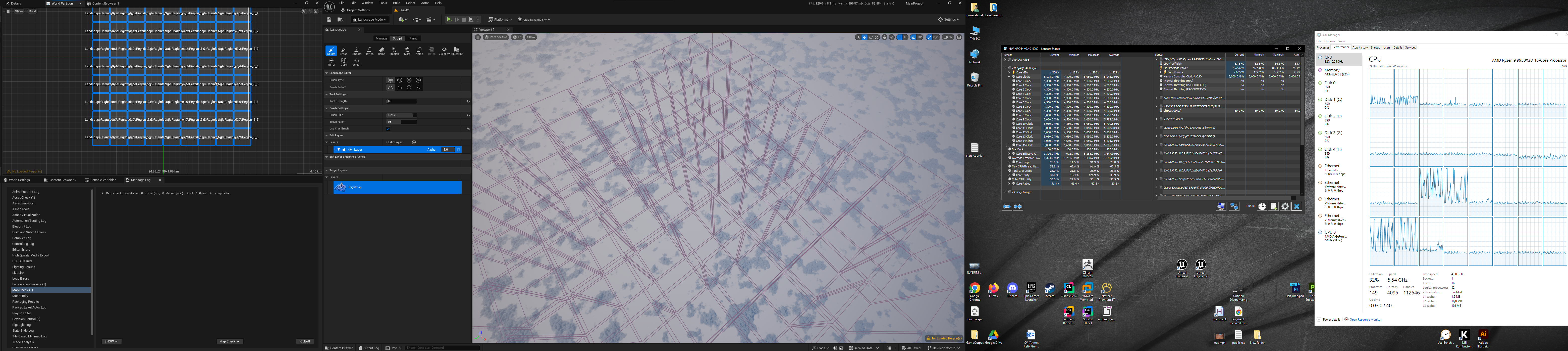Add a new edit layer with the plus icon
Image resolution: width=1568 pixels, height=351 pixels.
[414, 143]
